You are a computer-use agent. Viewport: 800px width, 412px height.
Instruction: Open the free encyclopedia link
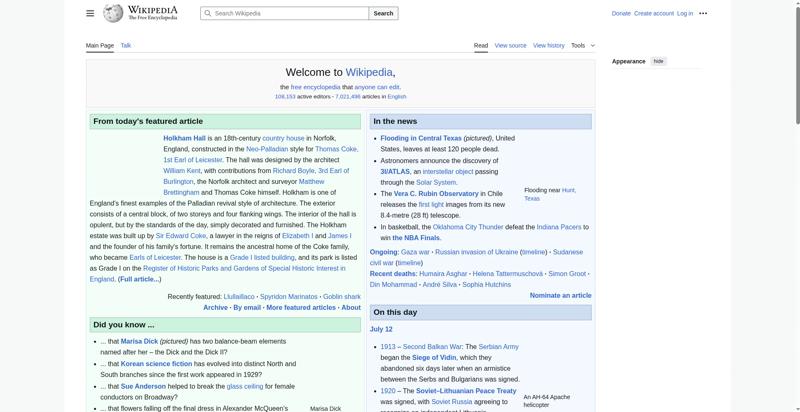pyautogui.click(x=315, y=87)
